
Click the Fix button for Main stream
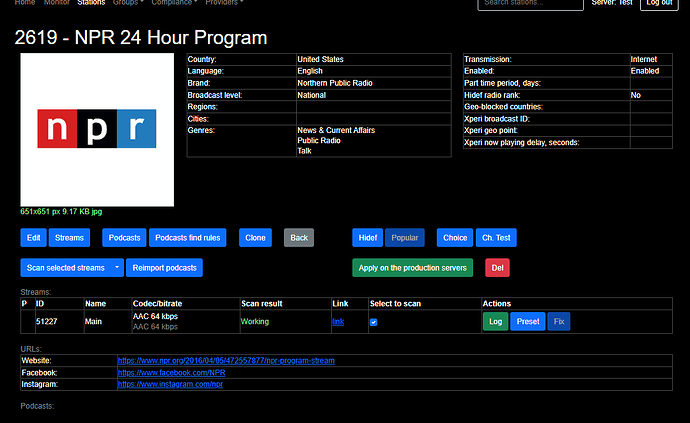click(559, 321)
